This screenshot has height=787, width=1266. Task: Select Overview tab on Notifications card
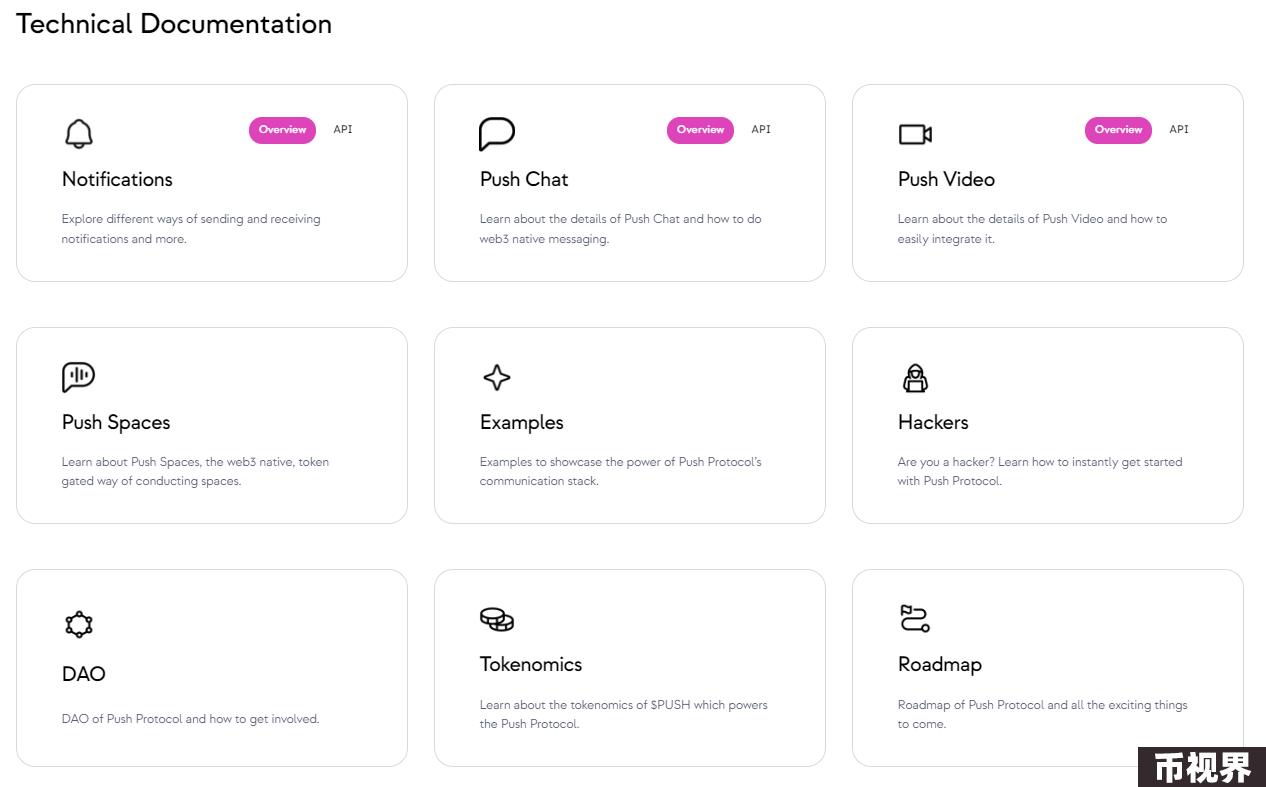pos(282,130)
